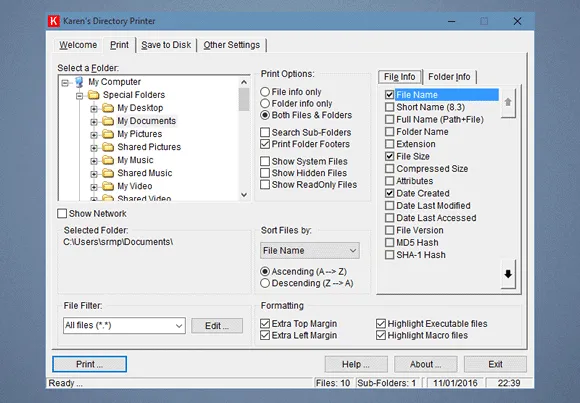Open the Sort Files by dropdown
Screen dimensions: 580x403
click(x=310, y=251)
